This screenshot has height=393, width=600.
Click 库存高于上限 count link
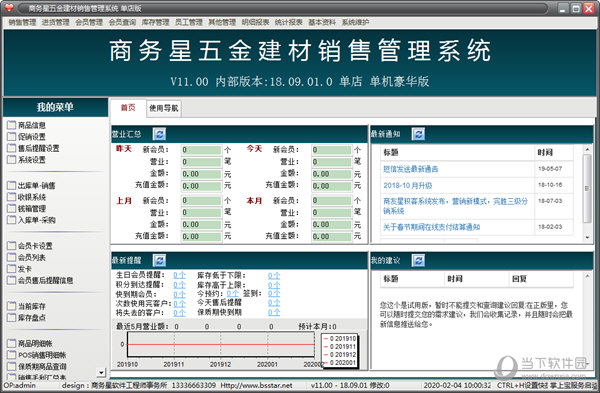pyautogui.click(x=274, y=285)
